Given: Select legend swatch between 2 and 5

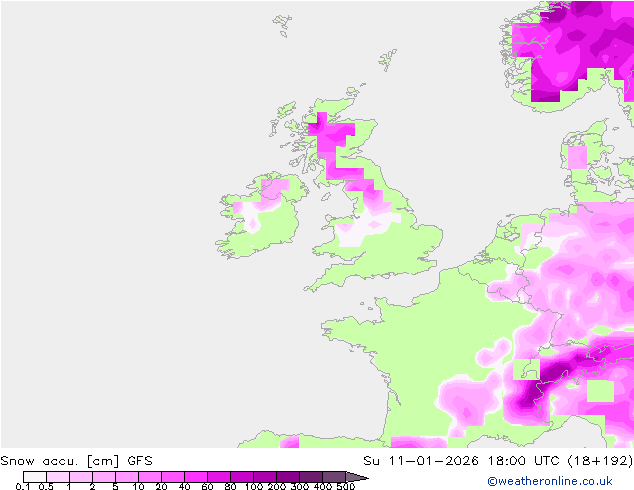Looking at the screenshot, I should coord(104,477).
